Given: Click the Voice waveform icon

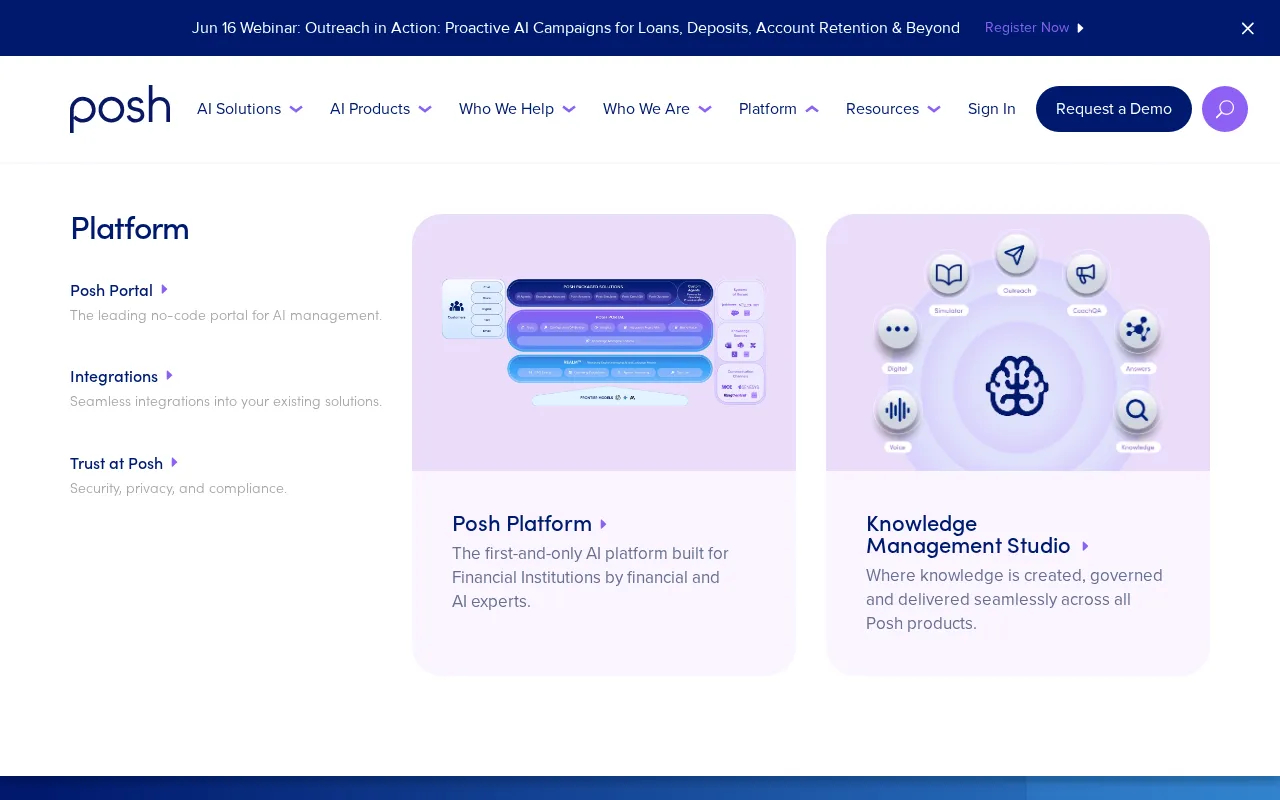Looking at the screenshot, I should click(898, 409).
